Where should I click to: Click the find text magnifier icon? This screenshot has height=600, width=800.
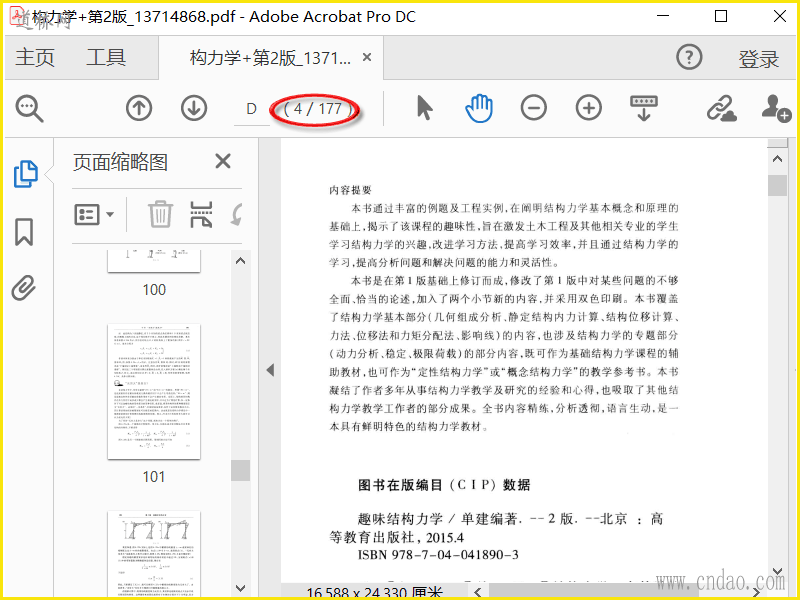coord(30,109)
